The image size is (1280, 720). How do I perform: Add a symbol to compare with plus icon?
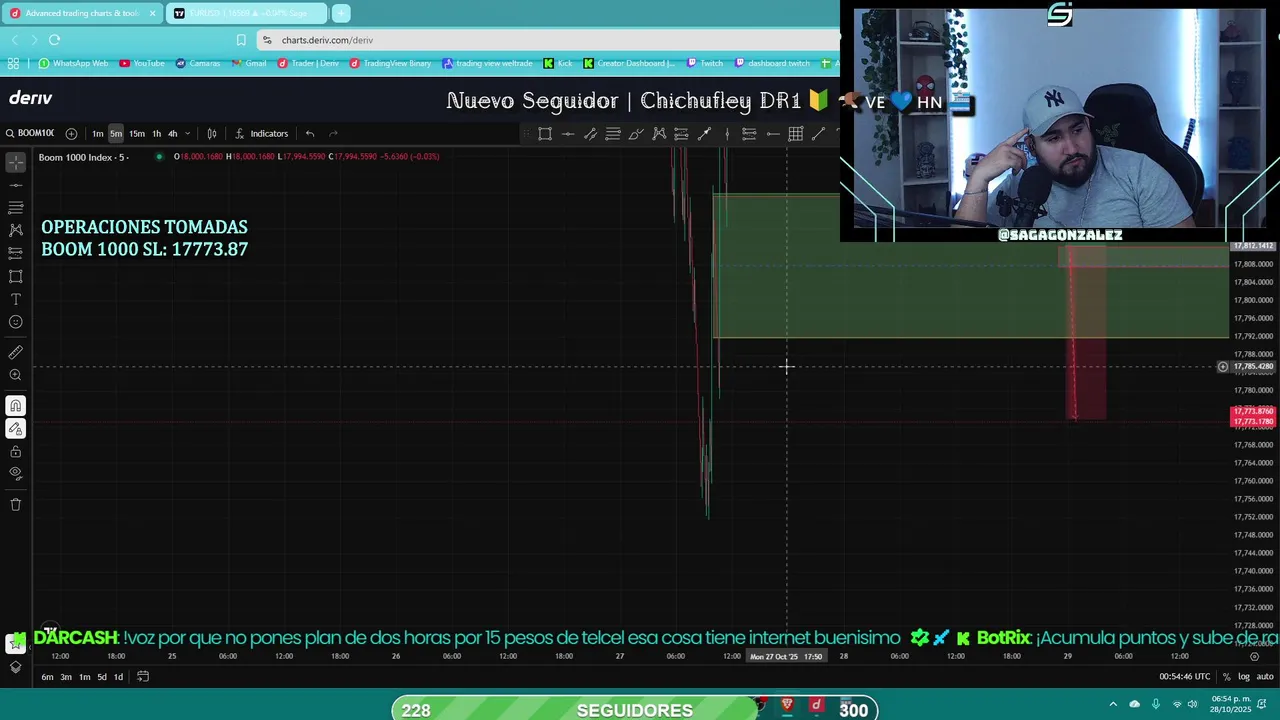pyautogui.click(x=71, y=134)
